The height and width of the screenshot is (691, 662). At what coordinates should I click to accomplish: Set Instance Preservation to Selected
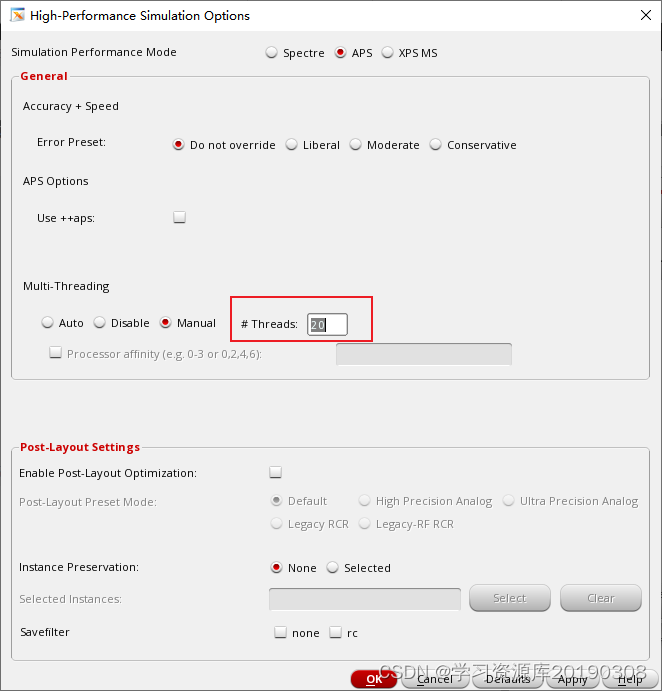pos(333,567)
